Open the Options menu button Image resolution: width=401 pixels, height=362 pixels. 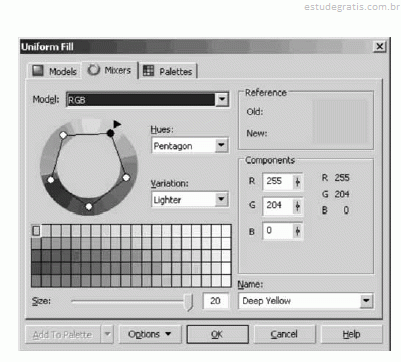click(150, 334)
